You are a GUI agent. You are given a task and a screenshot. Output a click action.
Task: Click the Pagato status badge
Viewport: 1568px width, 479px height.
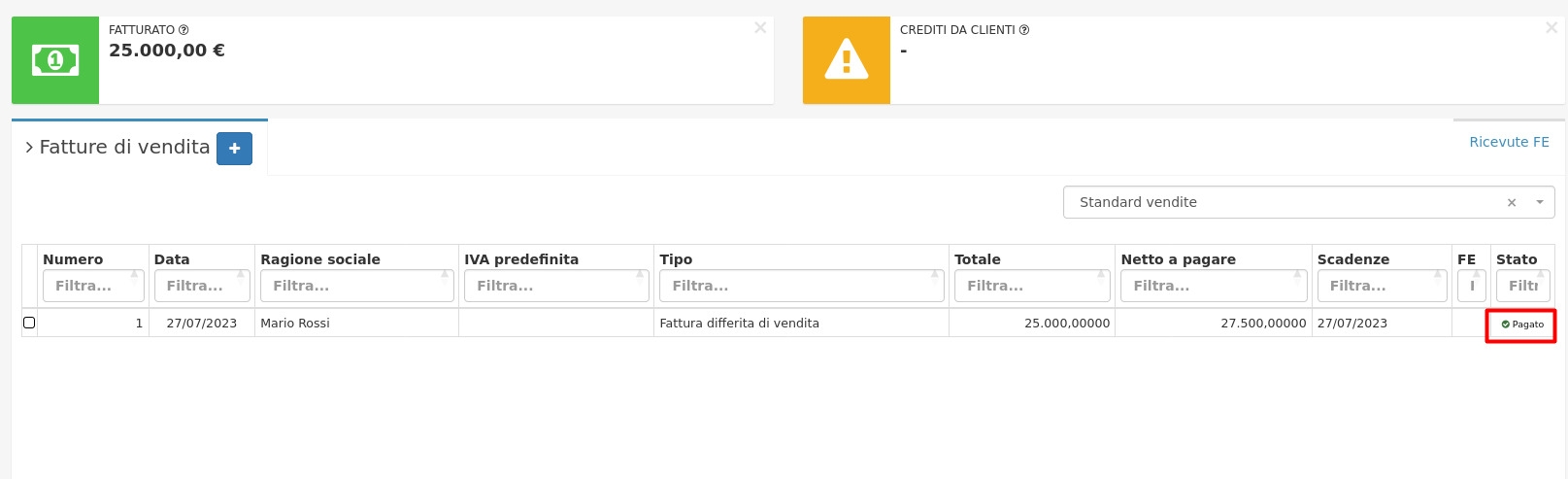[1521, 325]
